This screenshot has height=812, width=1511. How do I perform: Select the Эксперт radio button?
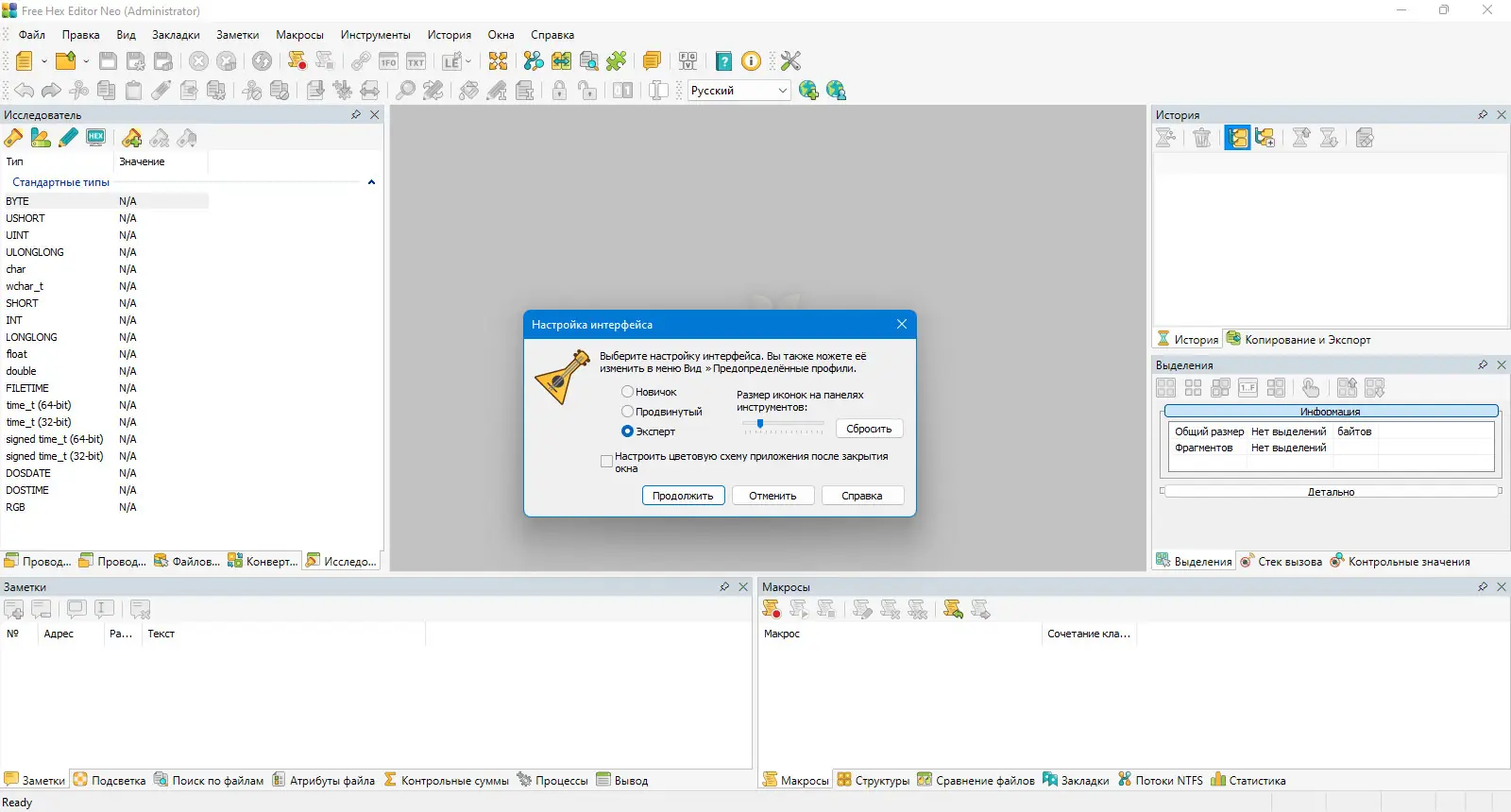pyautogui.click(x=627, y=431)
